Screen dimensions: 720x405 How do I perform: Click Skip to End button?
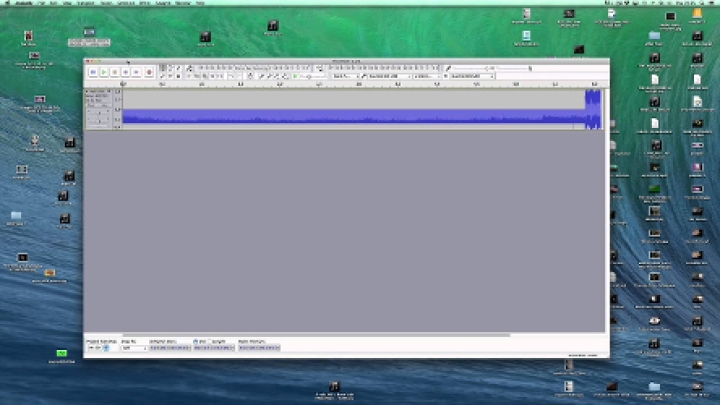136,72
